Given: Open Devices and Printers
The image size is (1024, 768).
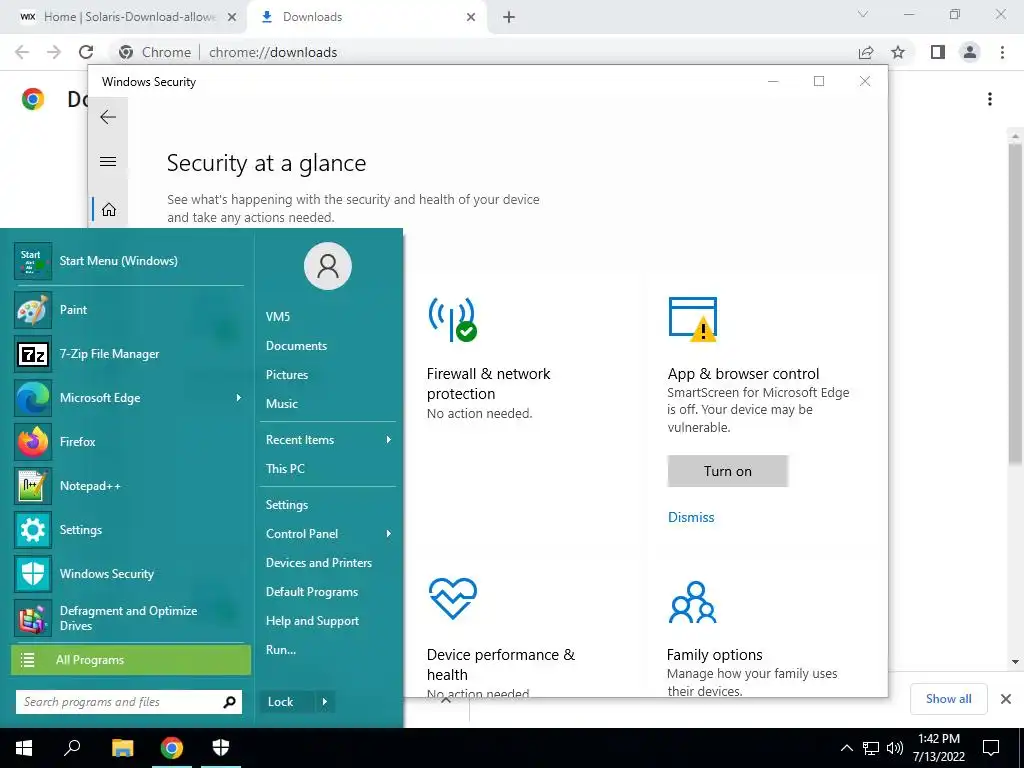Looking at the screenshot, I should coord(319,563).
